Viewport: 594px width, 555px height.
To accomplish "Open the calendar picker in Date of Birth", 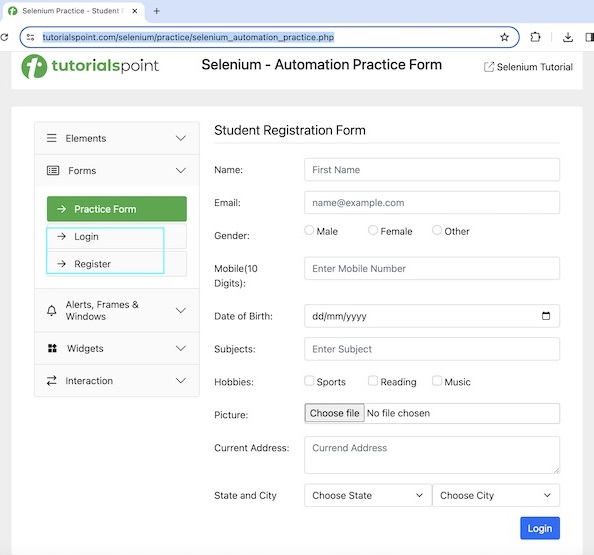I will [x=546, y=316].
